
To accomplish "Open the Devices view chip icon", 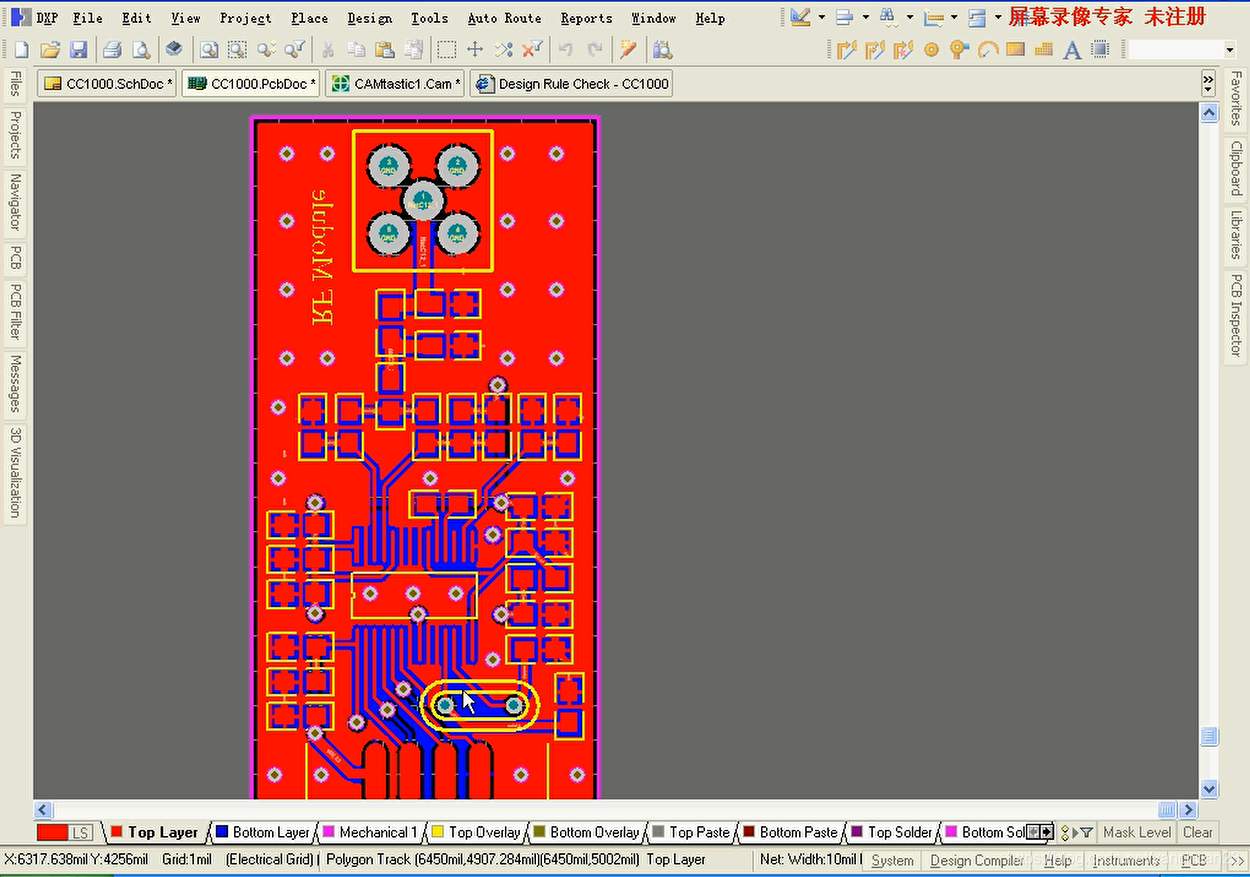I will point(174,49).
